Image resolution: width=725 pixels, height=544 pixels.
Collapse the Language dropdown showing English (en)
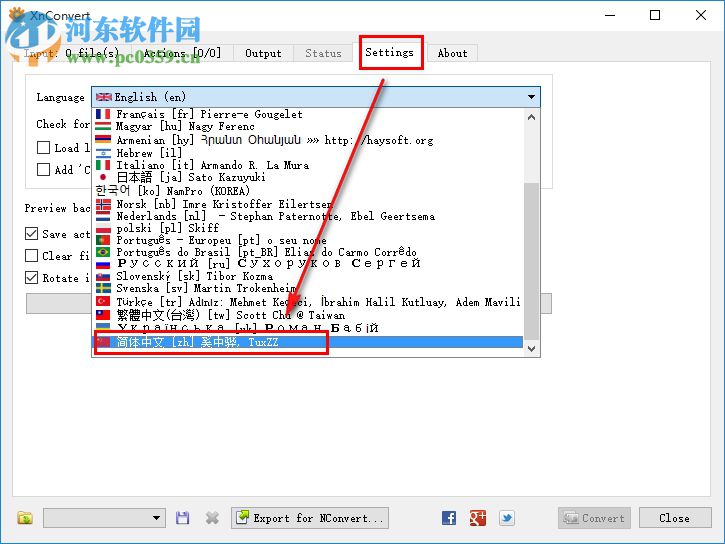tap(316, 97)
